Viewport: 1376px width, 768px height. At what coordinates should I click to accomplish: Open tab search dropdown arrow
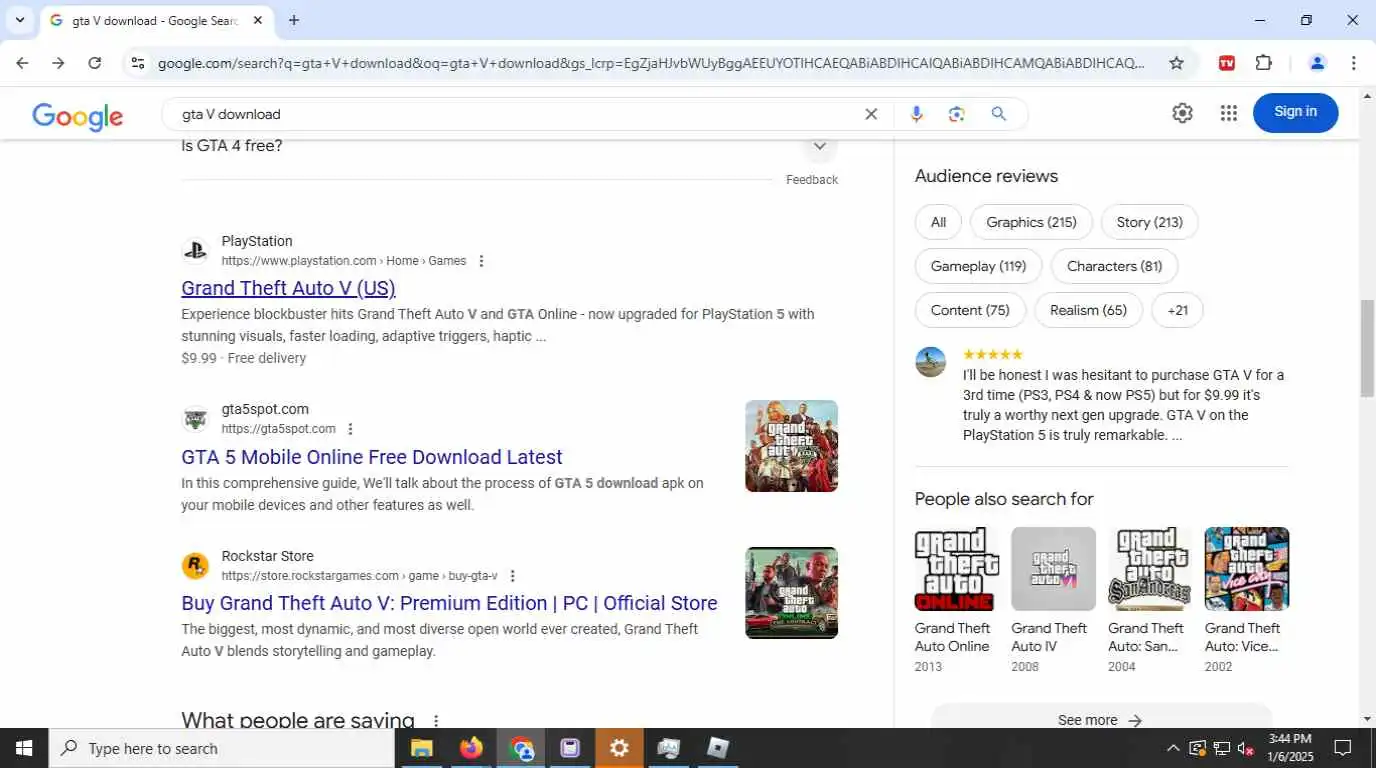(19, 20)
